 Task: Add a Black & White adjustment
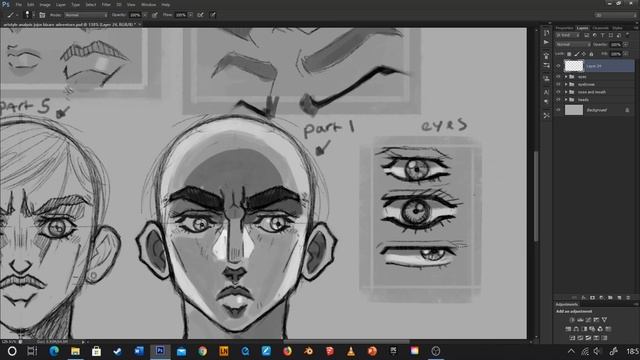point(584,329)
